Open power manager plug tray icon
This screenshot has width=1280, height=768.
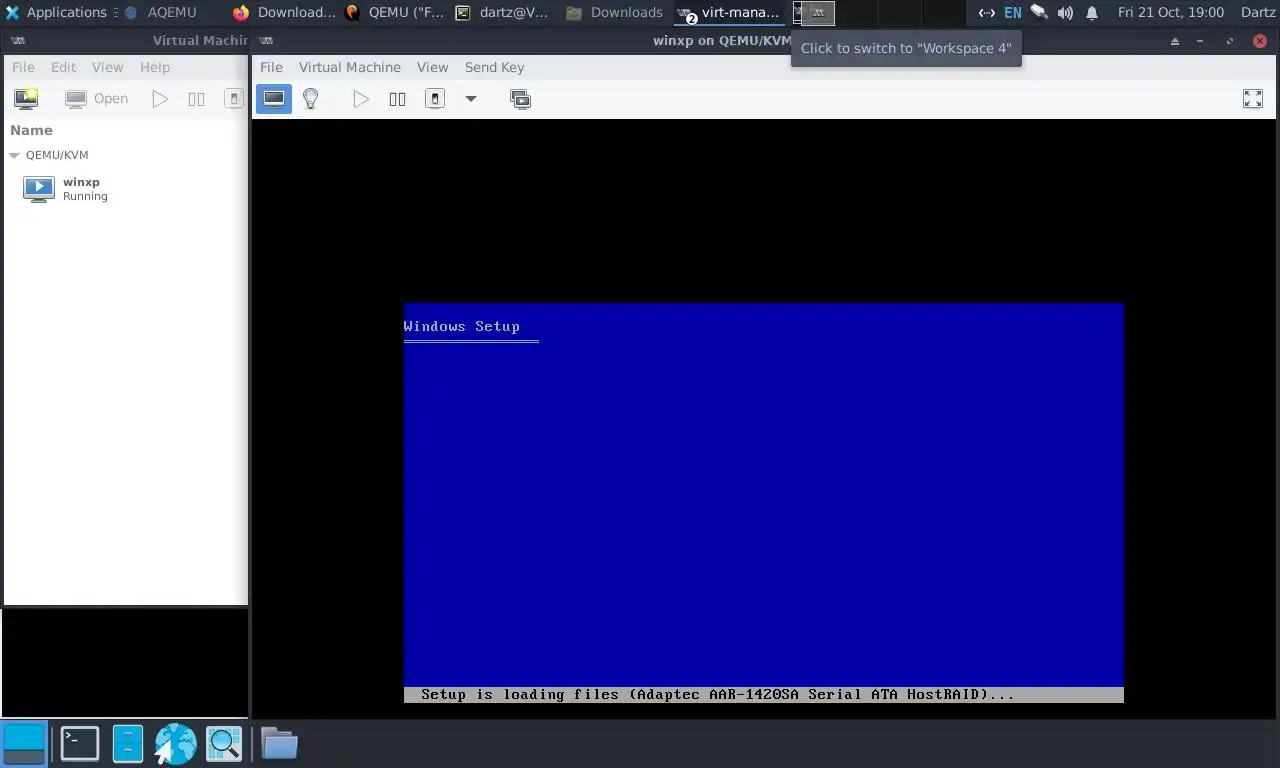[x=1040, y=12]
